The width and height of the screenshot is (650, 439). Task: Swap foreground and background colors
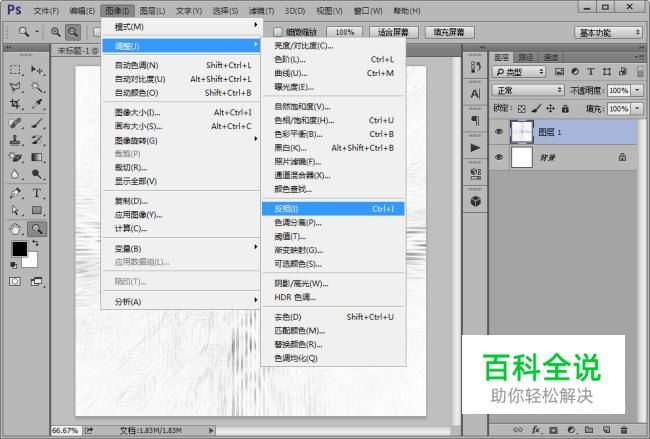pos(35,243)
